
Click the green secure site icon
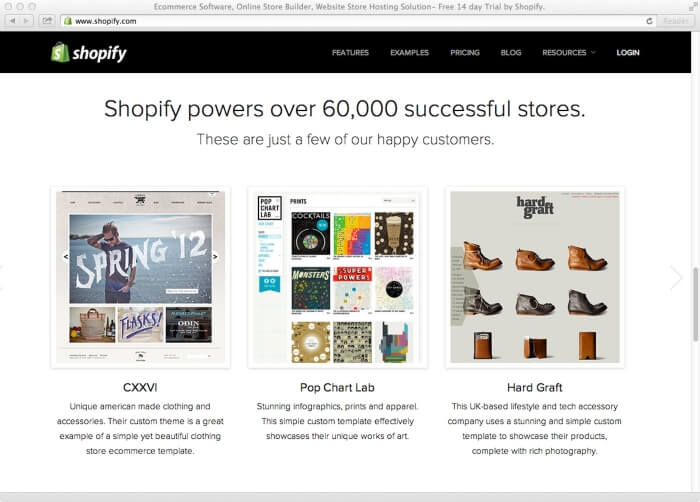(x=68, y=21)
